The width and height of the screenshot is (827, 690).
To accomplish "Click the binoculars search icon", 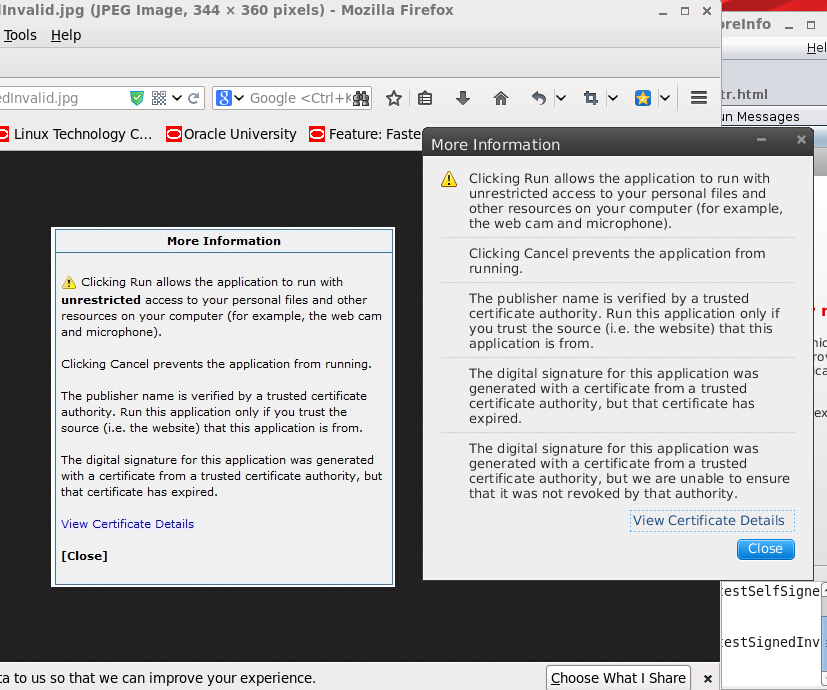I will pyautogui.click(x=361, y=98).
